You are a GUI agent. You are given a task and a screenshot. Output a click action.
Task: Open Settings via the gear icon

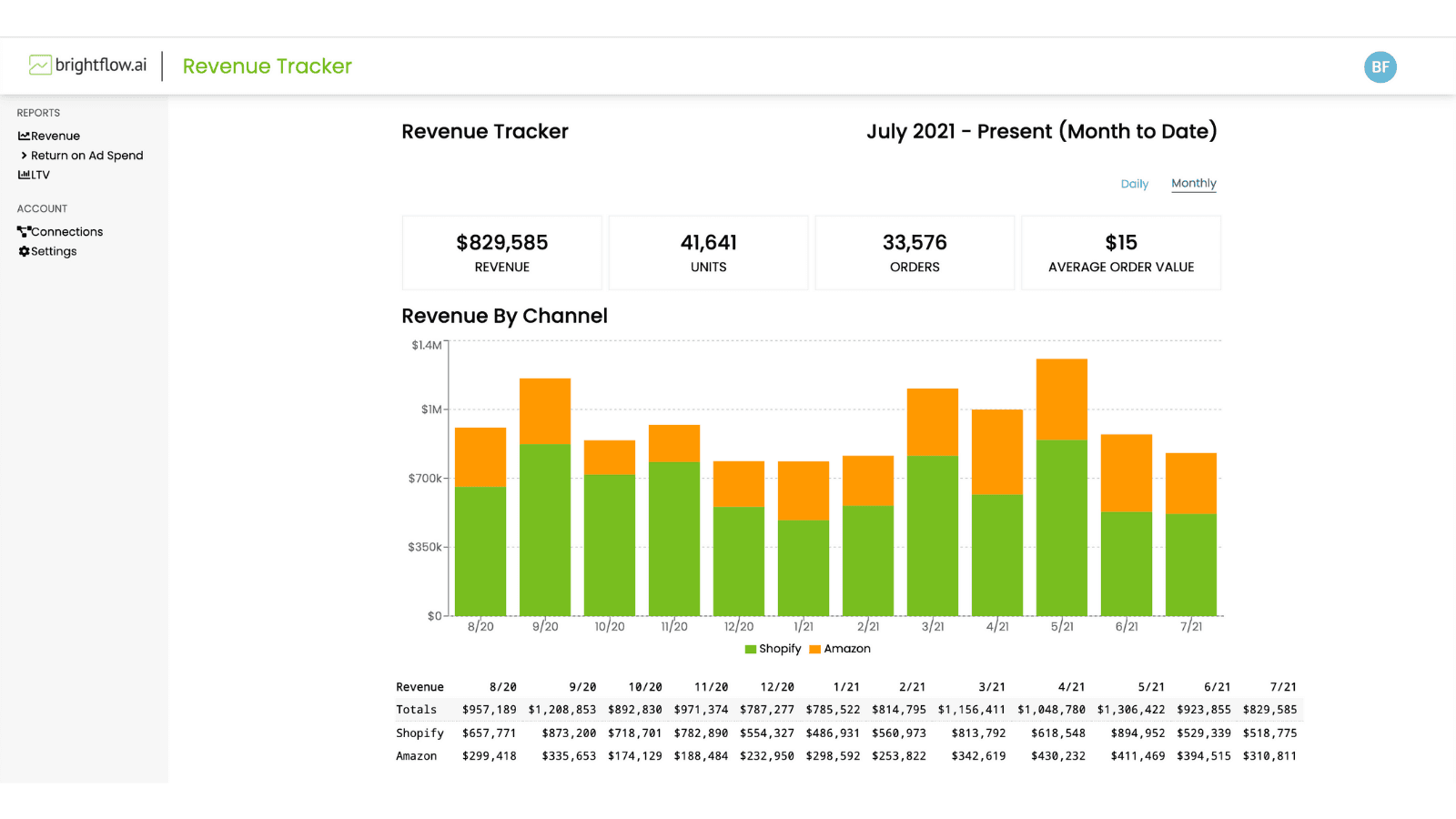pyautogui.click(x=24, y=251)
